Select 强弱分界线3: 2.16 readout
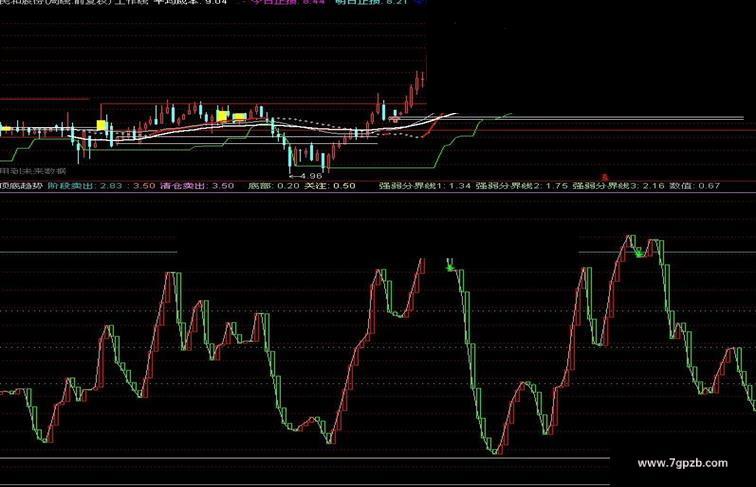This screenshot has height=487, width=756. (619, 186)
